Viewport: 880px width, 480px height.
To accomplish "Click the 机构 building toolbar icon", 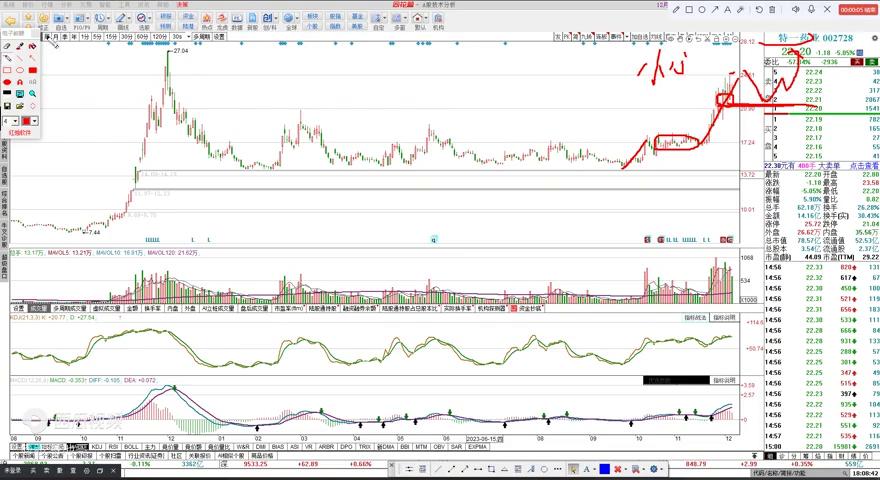I will click(438, 21).
